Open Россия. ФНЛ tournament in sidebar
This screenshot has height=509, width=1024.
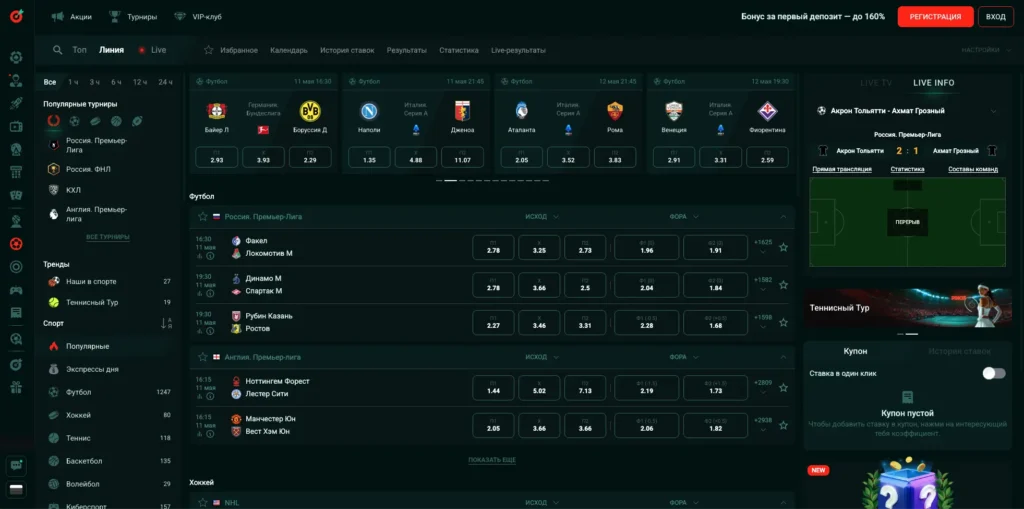coord(88,169)
